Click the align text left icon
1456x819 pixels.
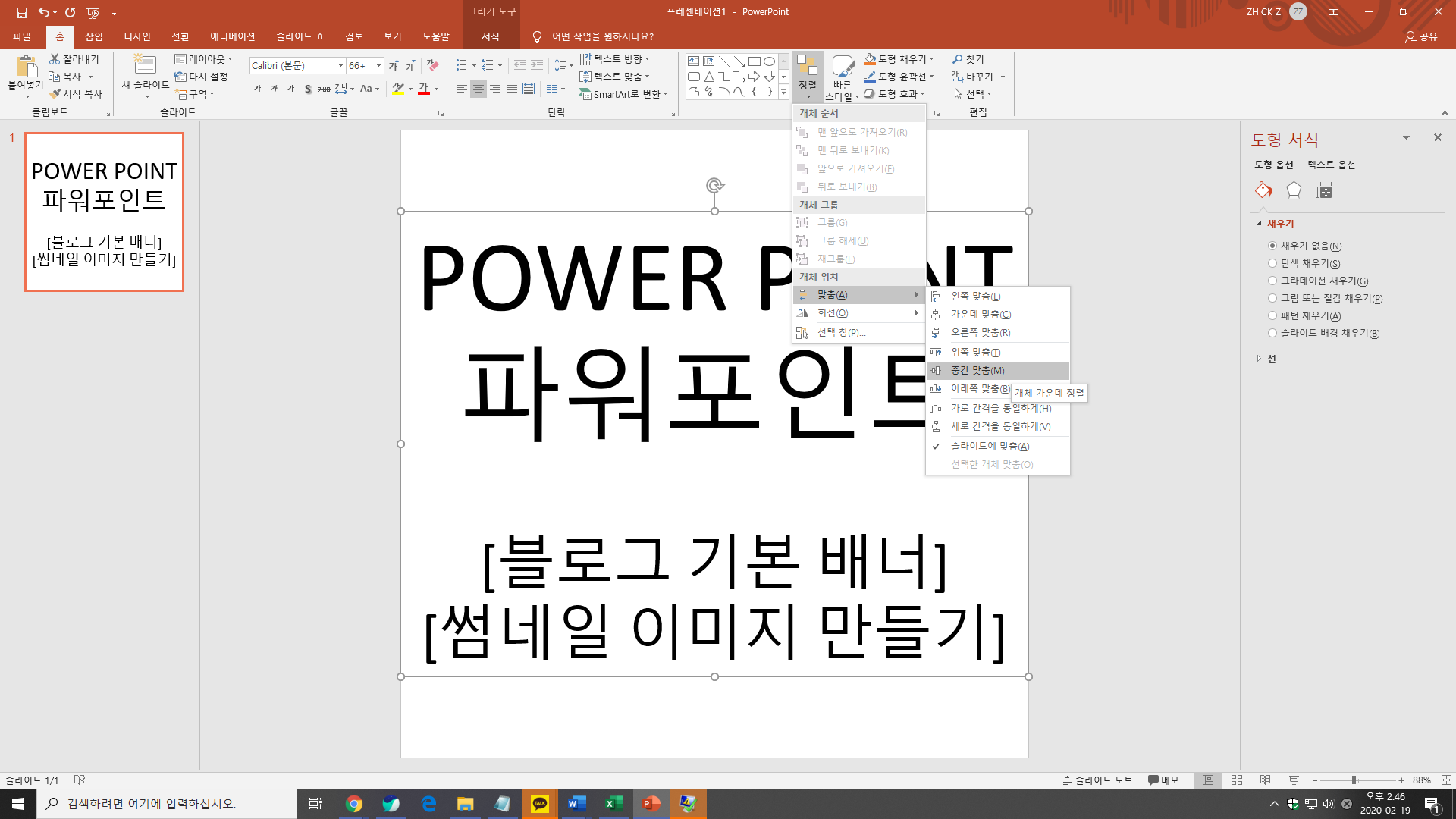coord(461,89)
